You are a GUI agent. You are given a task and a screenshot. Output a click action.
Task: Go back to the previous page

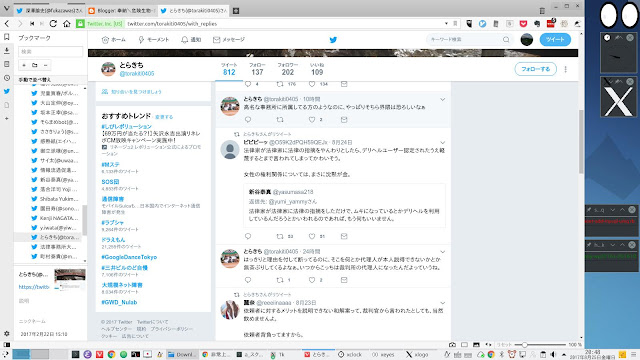(7, 24)
